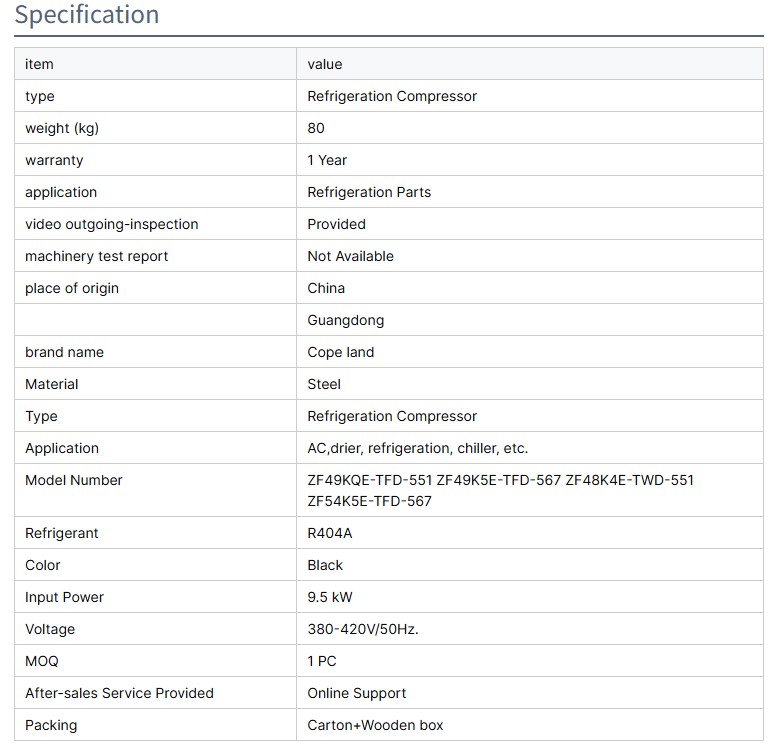Click the Specification heading

[x=87, y=15]
